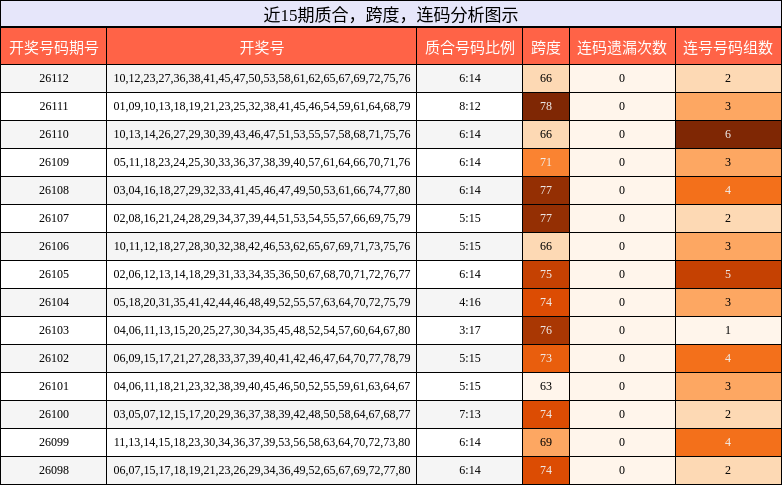Screen dimensions: 782x485
Task: Click draw numbers starting 03,05,07,12
Action: (262, 414)
